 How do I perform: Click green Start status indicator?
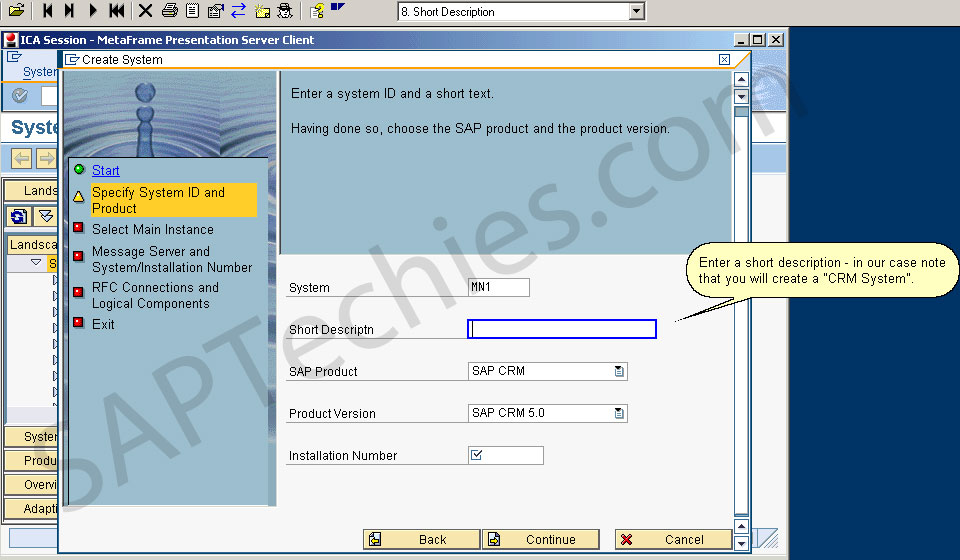[79, 169]
